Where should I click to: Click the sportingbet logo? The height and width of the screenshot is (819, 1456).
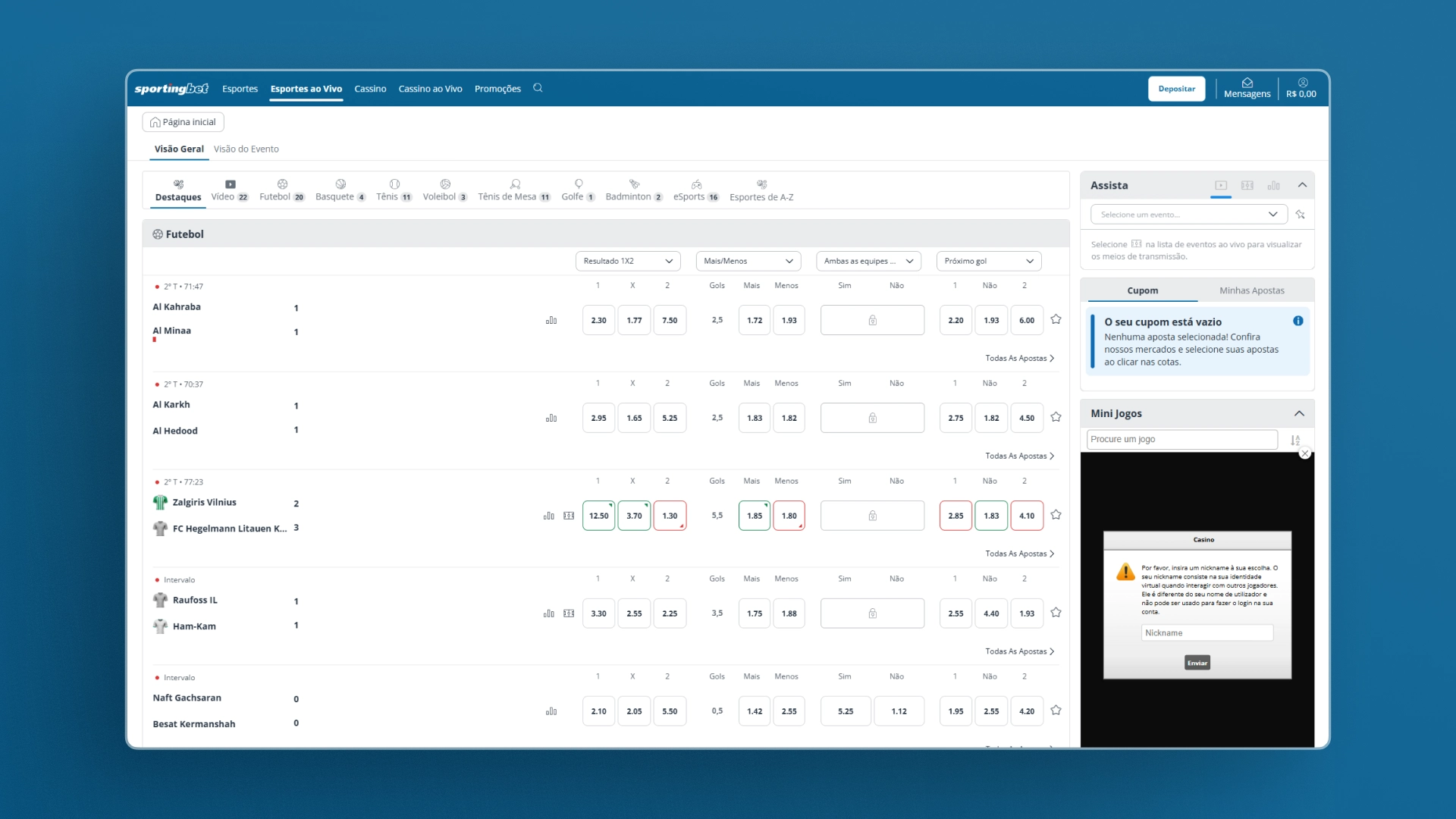point(171,89)
